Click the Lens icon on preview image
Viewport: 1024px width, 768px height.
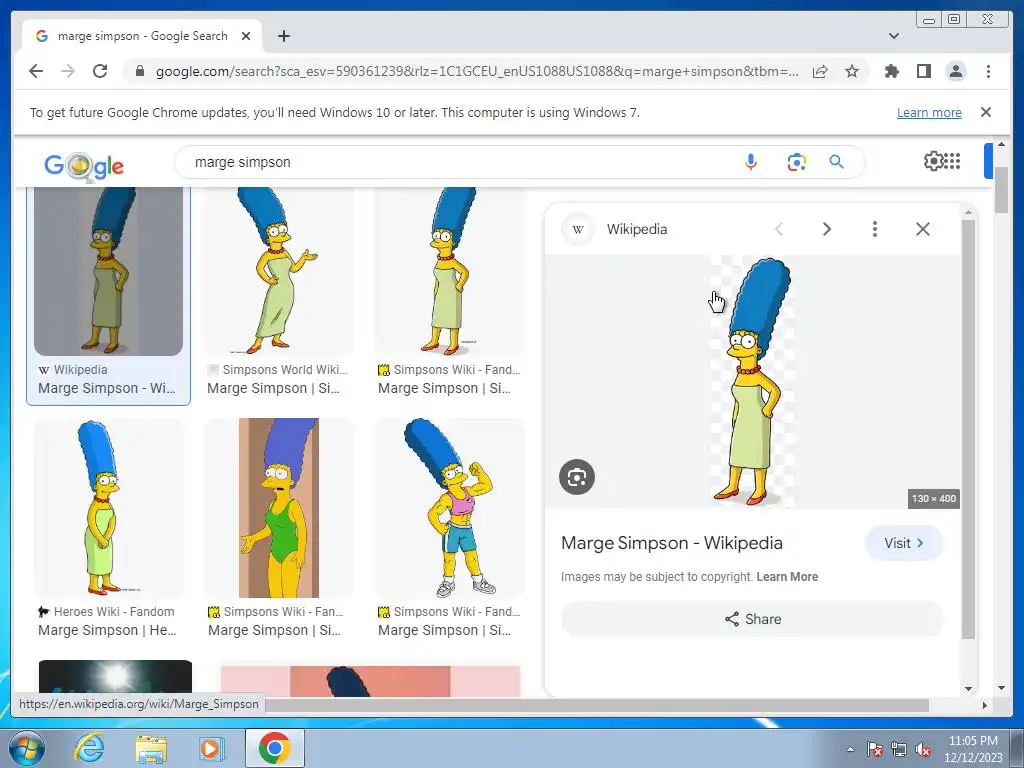click(x=577, y=477)
